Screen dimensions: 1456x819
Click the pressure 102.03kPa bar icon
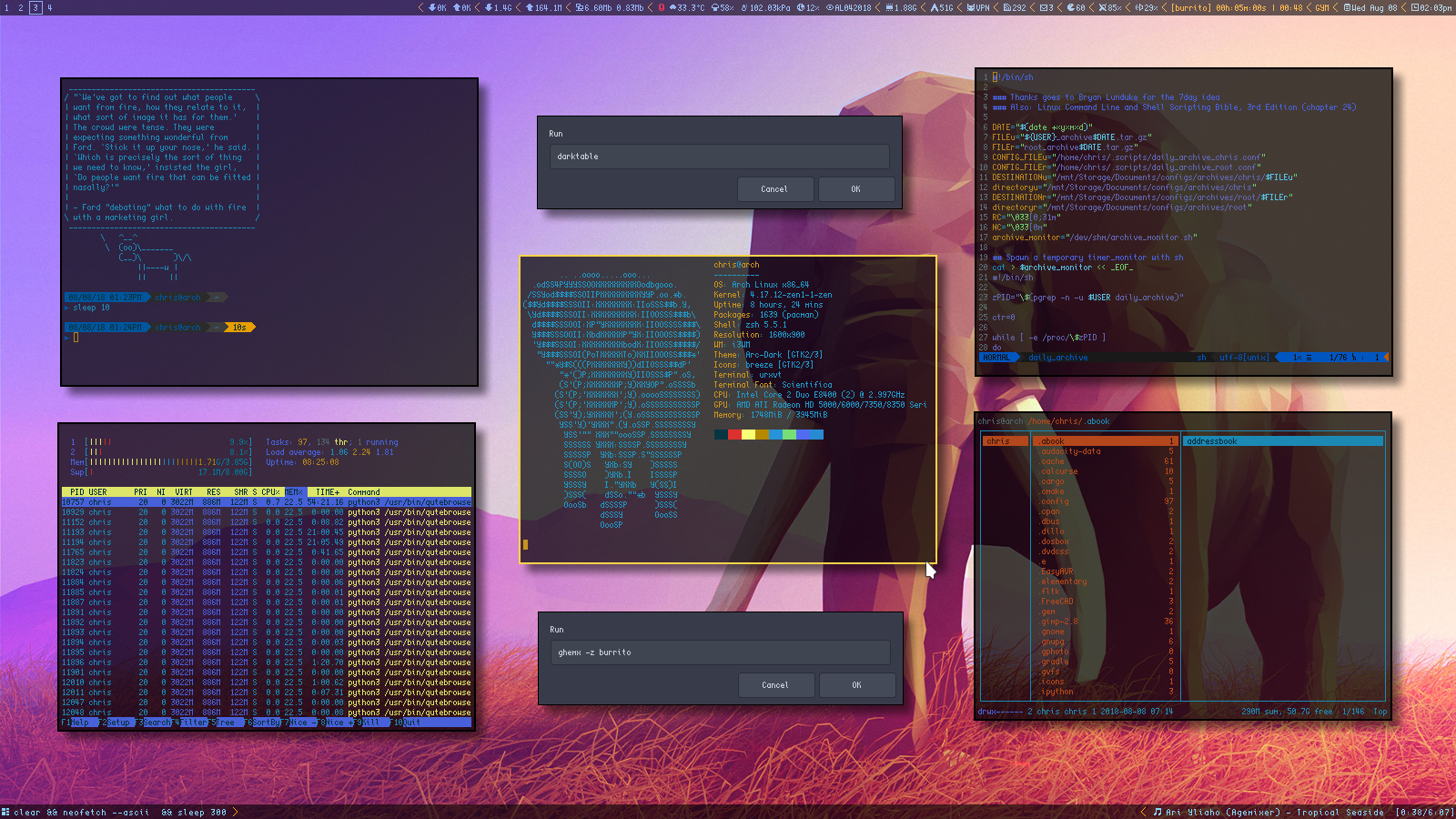746,7
